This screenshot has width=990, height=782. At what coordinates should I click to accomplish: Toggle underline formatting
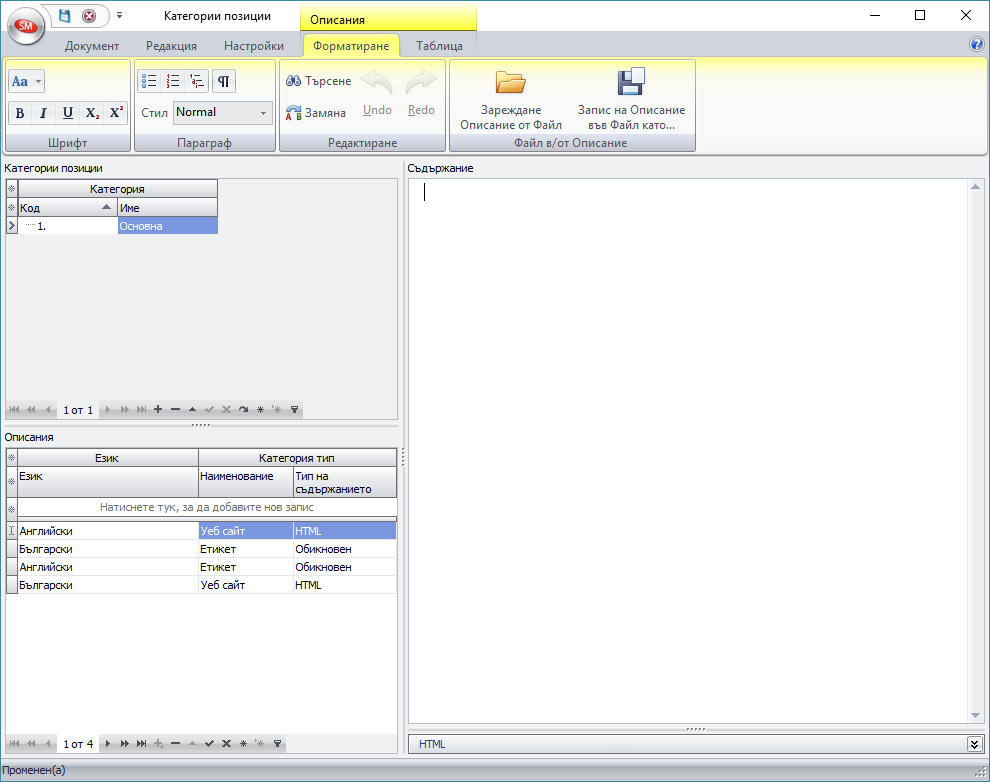[x=68, y=113]
